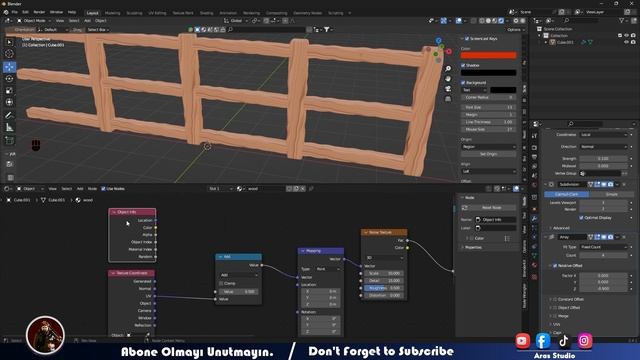Image resolution: width=640 pixels, height=360 pixels.
Task: Select the Transform tool in viewport toolbar
Action: coord(9,102)
